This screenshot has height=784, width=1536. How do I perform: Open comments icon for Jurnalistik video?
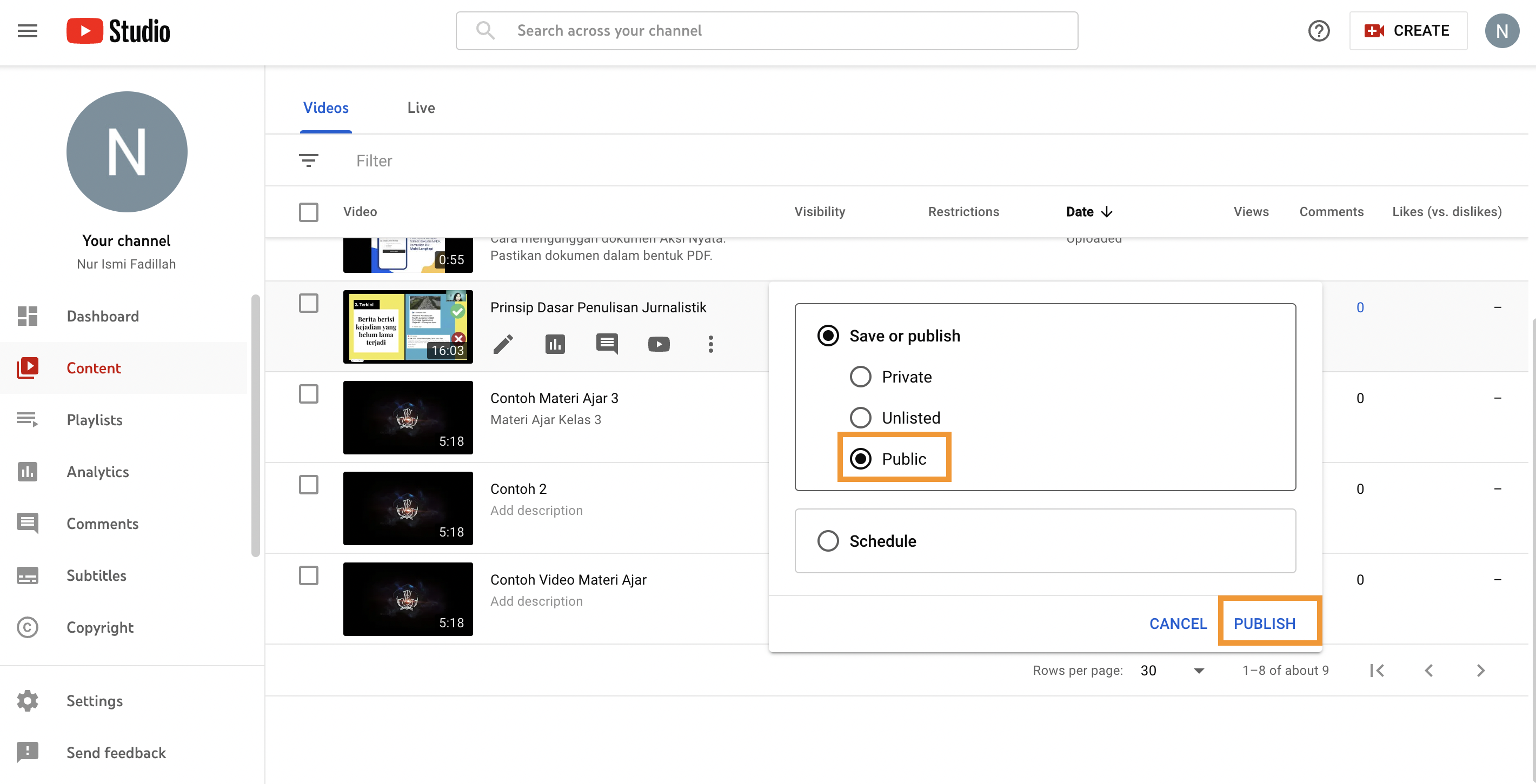[607, 344]
